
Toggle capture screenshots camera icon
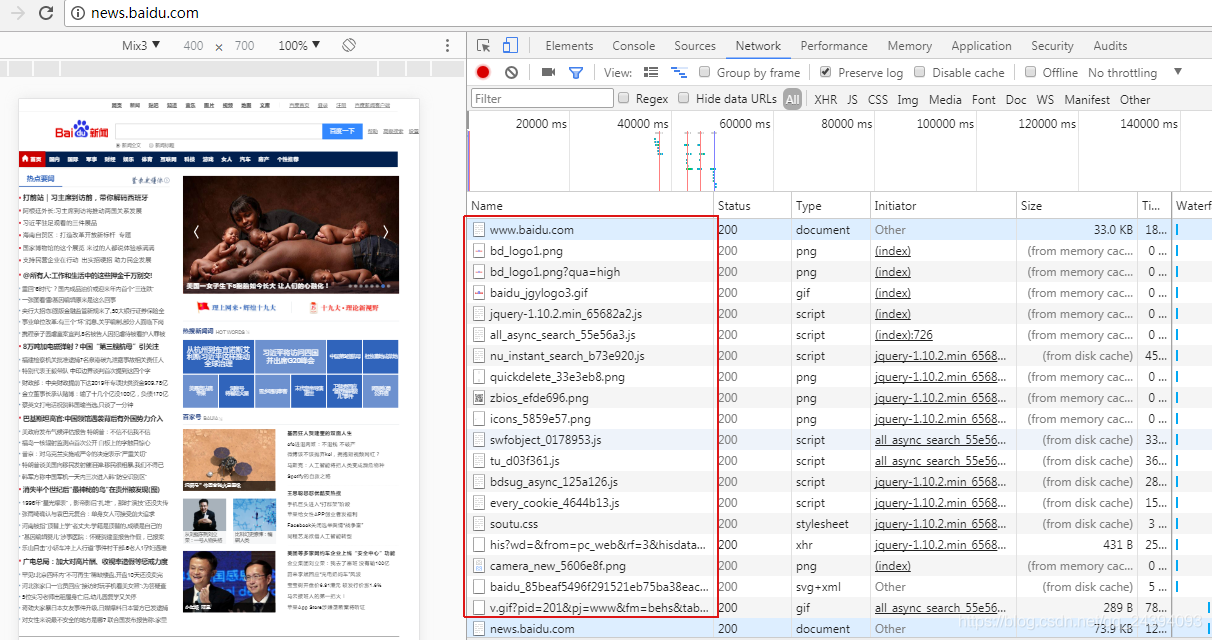pos(548,72)
